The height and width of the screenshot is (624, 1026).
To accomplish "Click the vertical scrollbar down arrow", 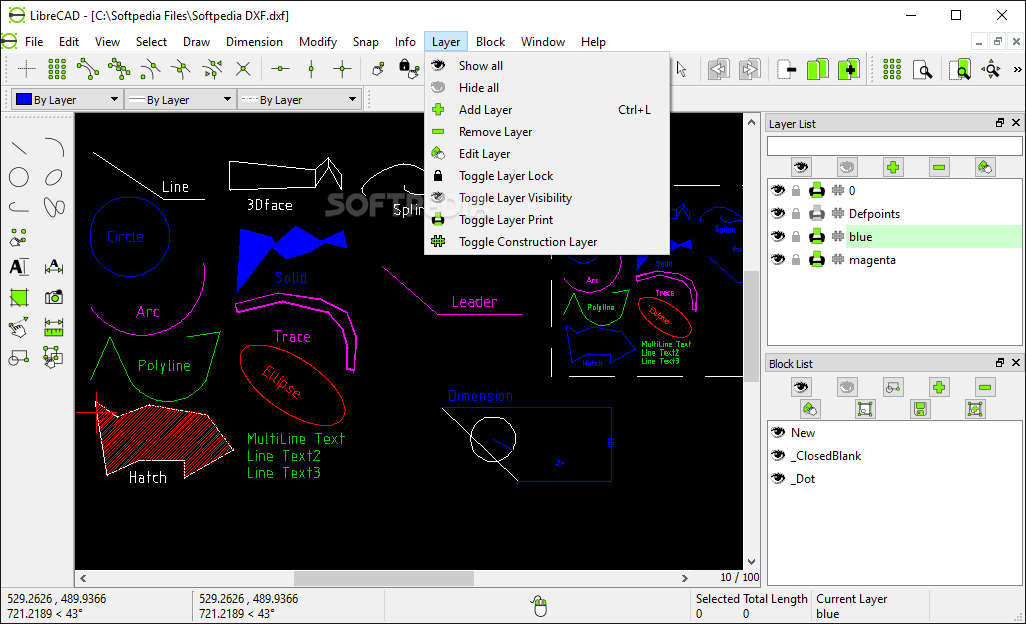I will (751, 562).
